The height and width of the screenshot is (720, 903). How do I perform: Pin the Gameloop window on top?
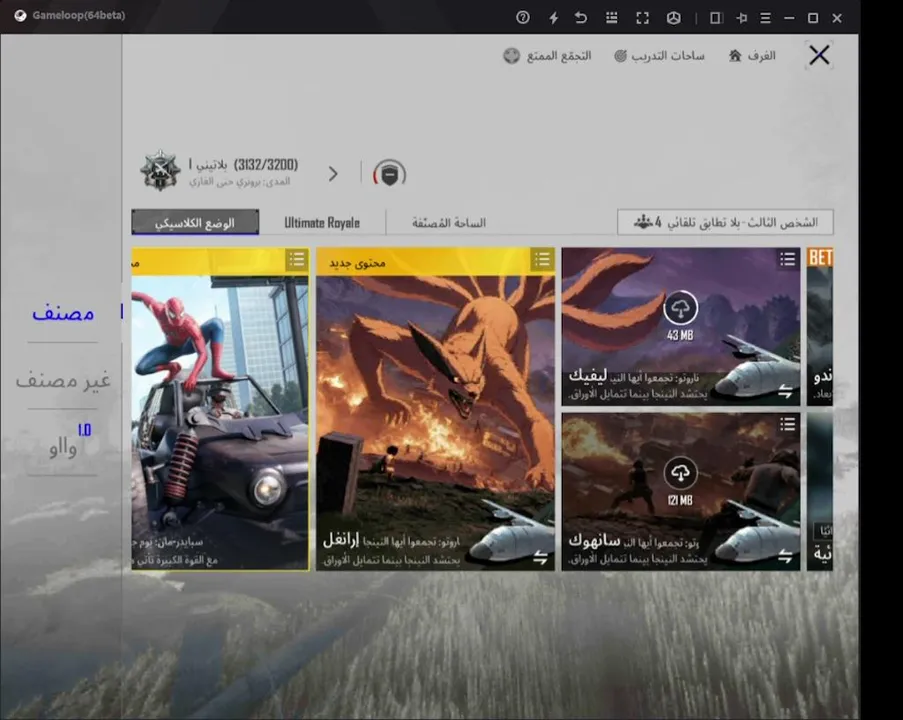(x=742, y=18)
